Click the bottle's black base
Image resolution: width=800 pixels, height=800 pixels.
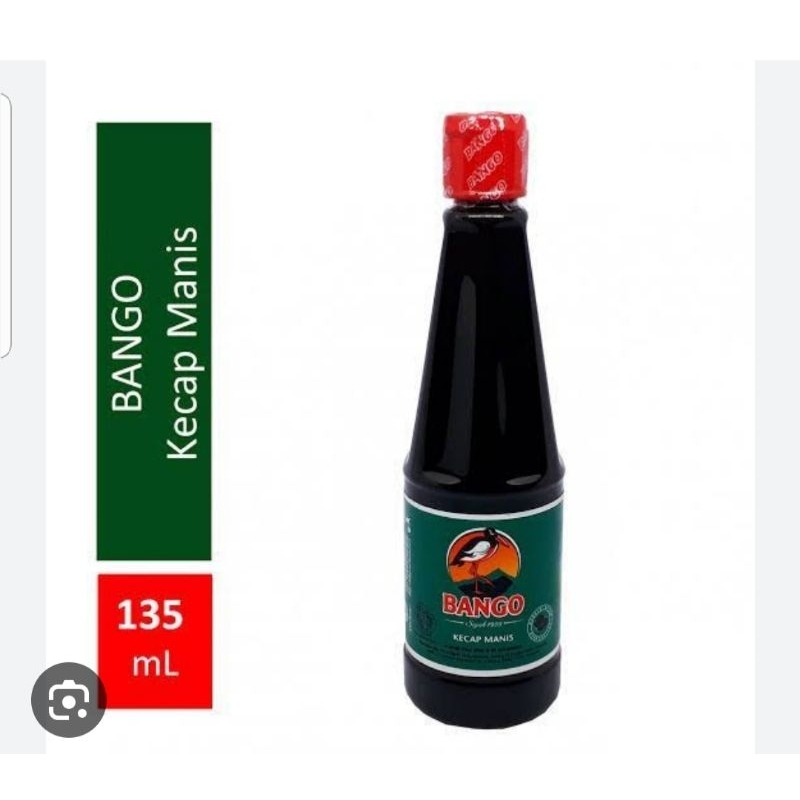click(483, 699)
